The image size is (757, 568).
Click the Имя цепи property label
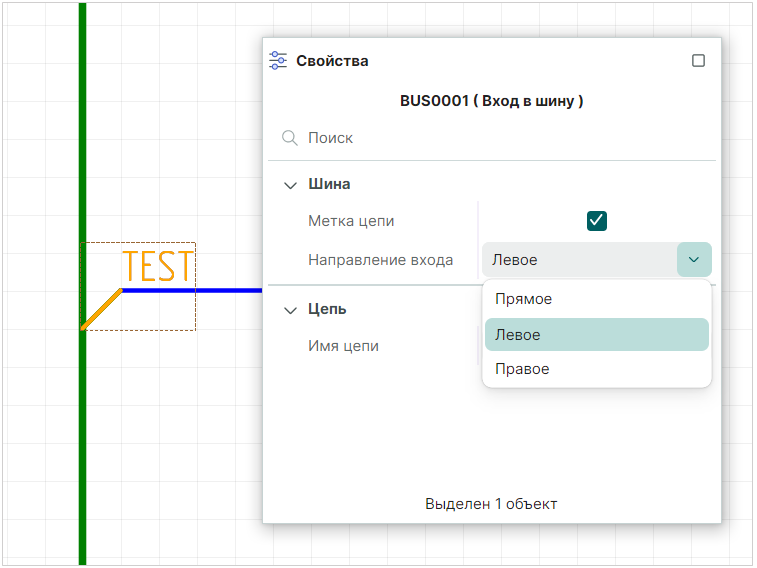(x=343, y=346)
